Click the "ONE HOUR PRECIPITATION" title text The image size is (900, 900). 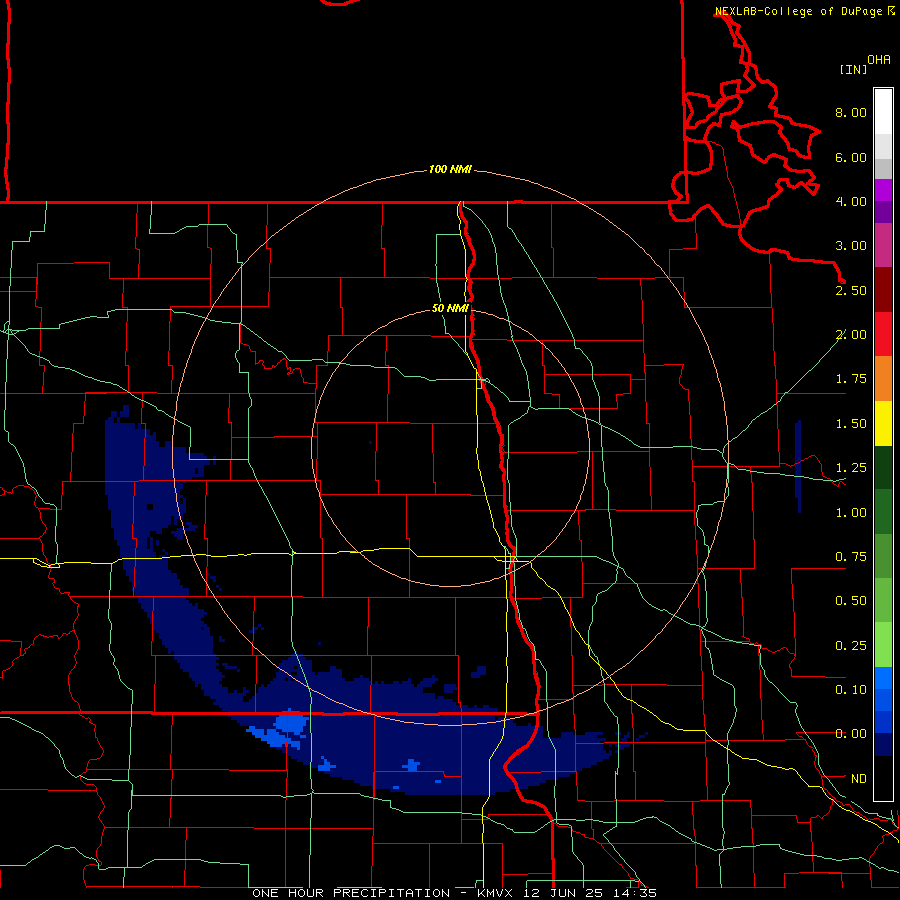coord(351,893)
